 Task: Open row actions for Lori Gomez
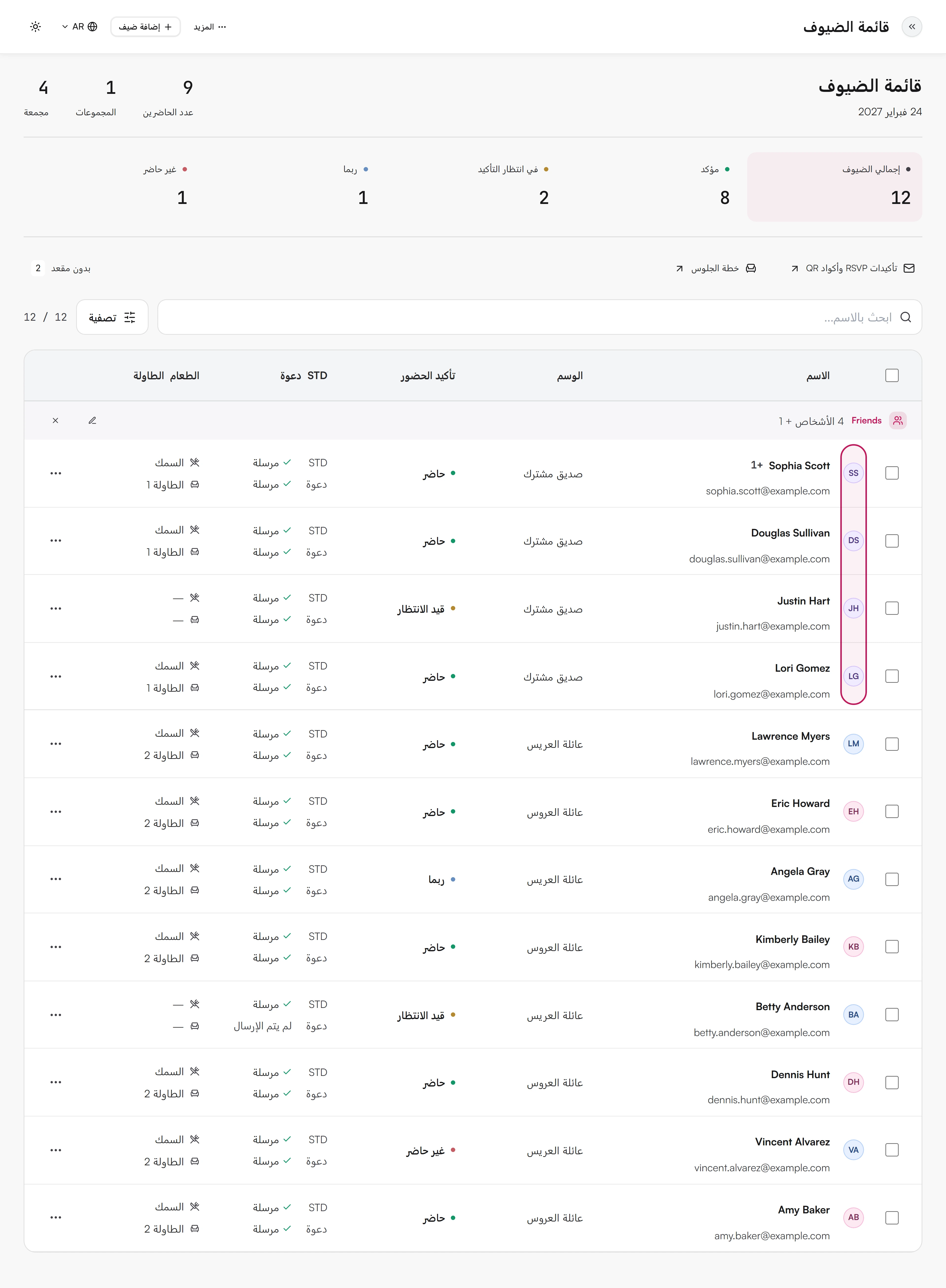click(x=55, y=677)
